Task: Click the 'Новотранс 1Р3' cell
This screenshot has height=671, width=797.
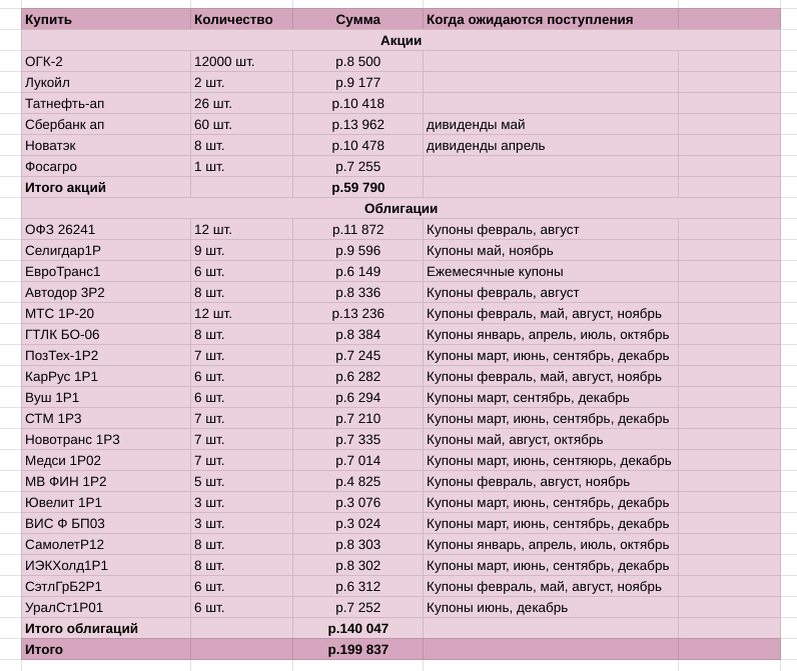Action: (106, 440)
